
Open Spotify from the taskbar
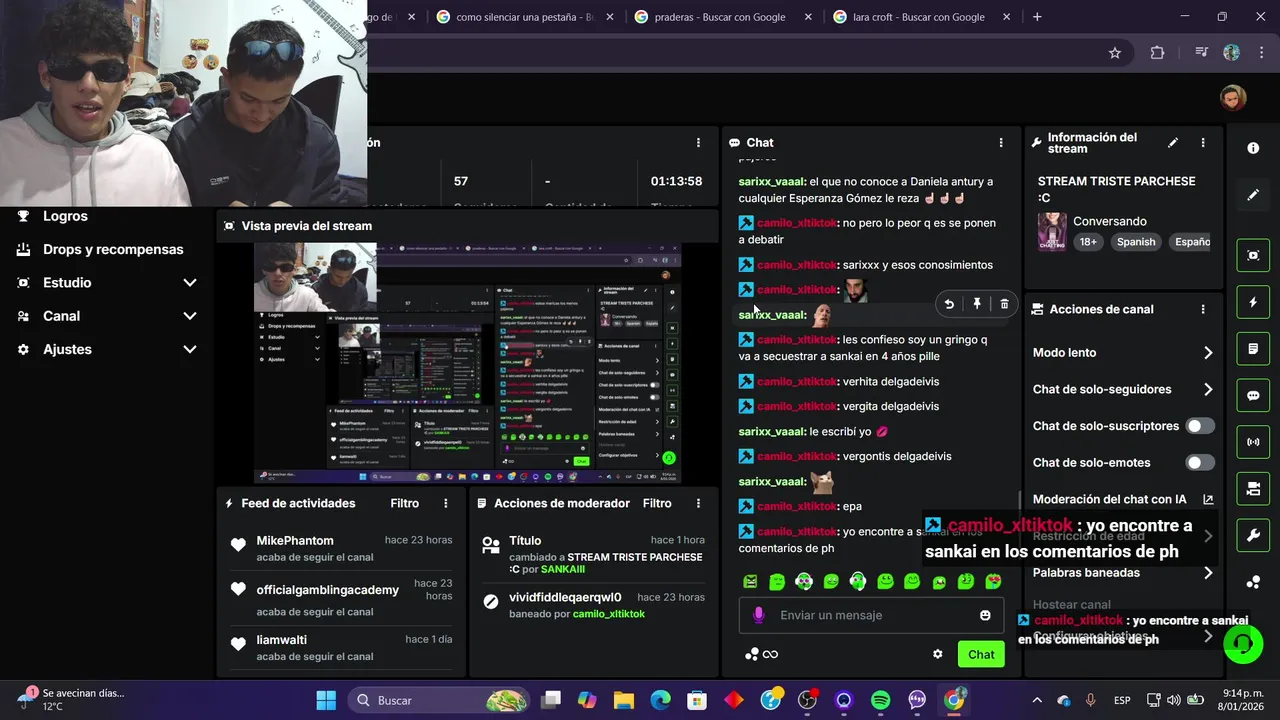(x=881, y=701)
